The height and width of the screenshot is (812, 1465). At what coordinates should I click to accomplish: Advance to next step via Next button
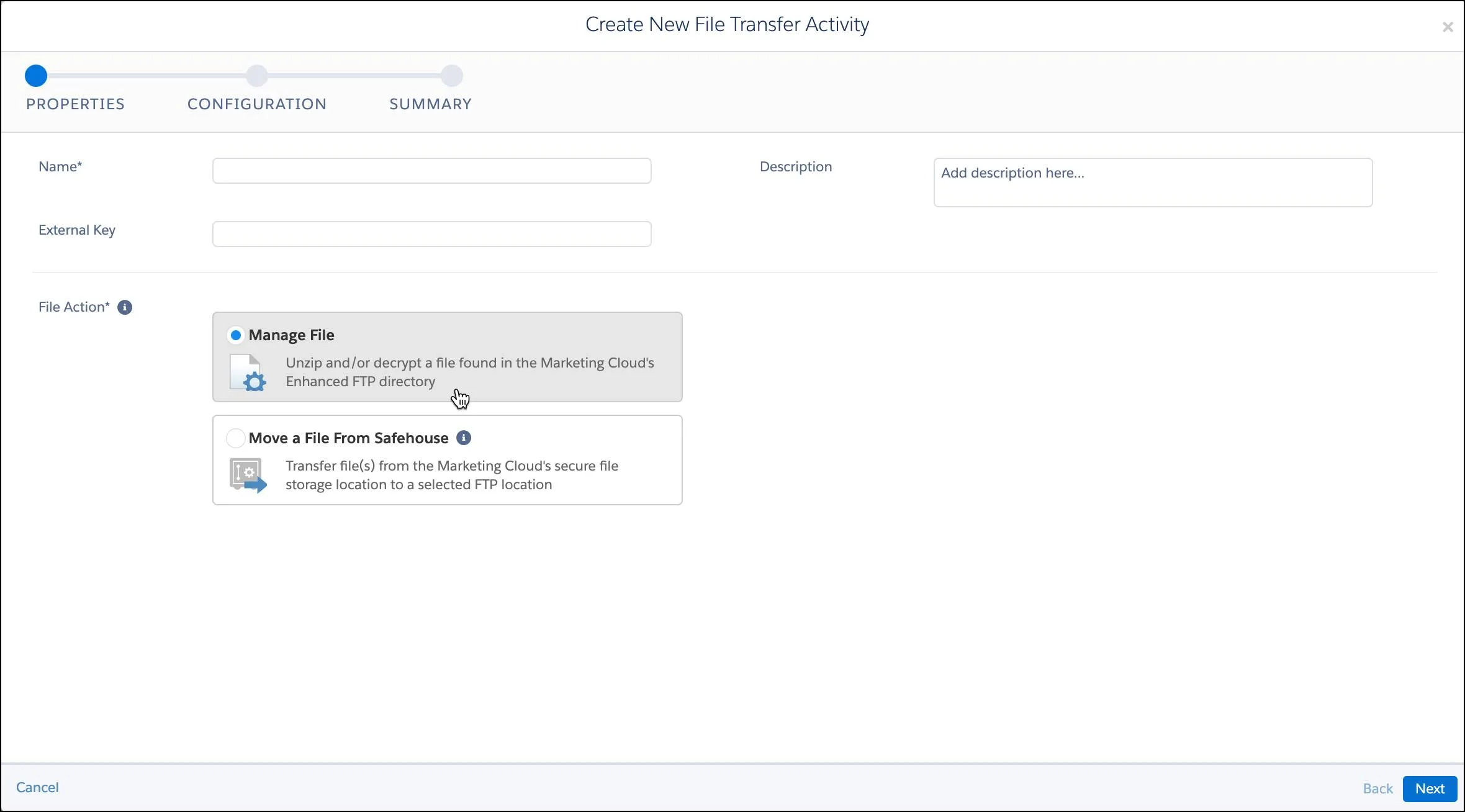click(x=1431, y=787)
